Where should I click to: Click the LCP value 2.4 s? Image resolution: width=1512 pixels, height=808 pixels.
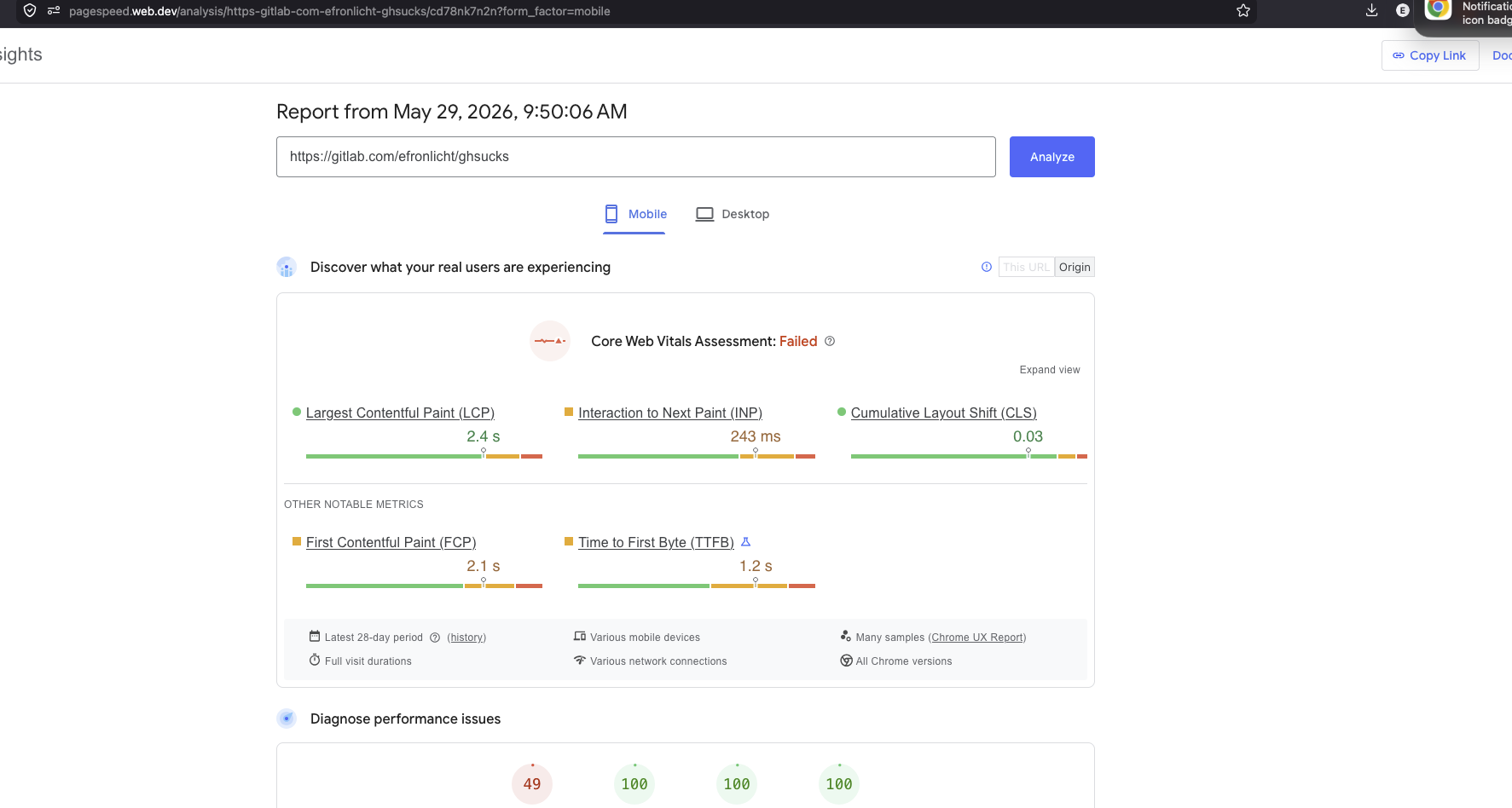[x=484, y=436]
